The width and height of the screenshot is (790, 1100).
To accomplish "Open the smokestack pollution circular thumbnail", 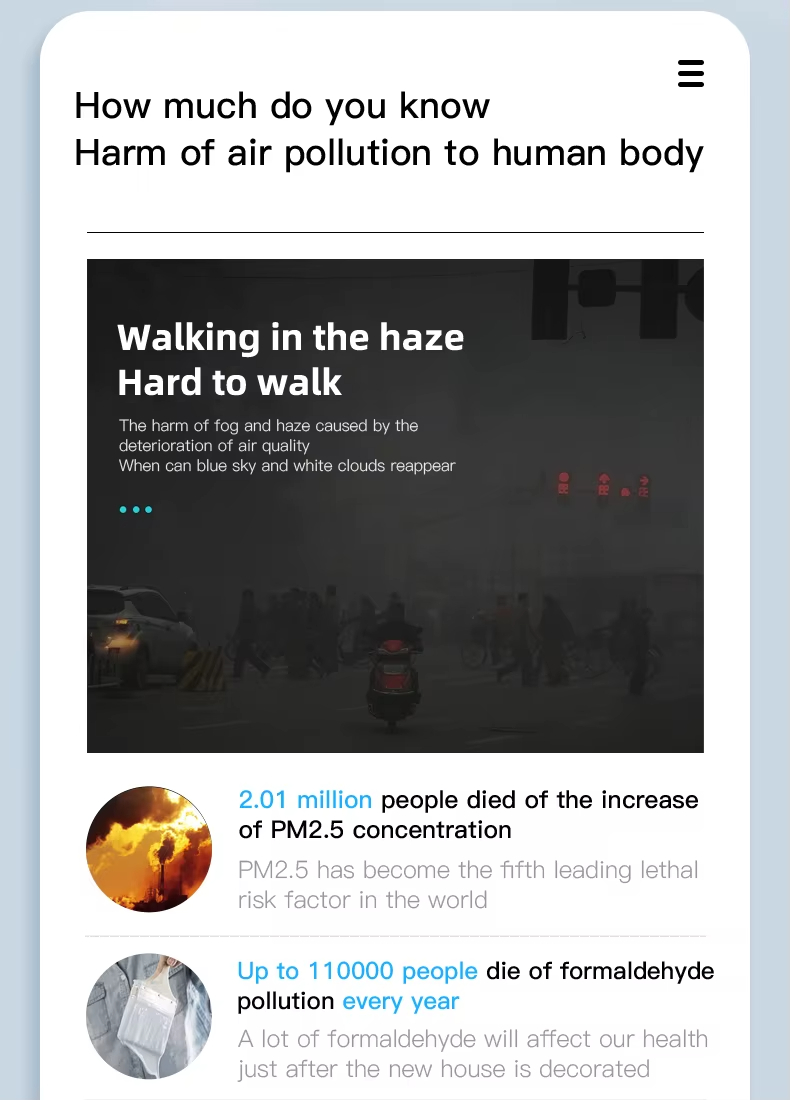I will 149,849.
